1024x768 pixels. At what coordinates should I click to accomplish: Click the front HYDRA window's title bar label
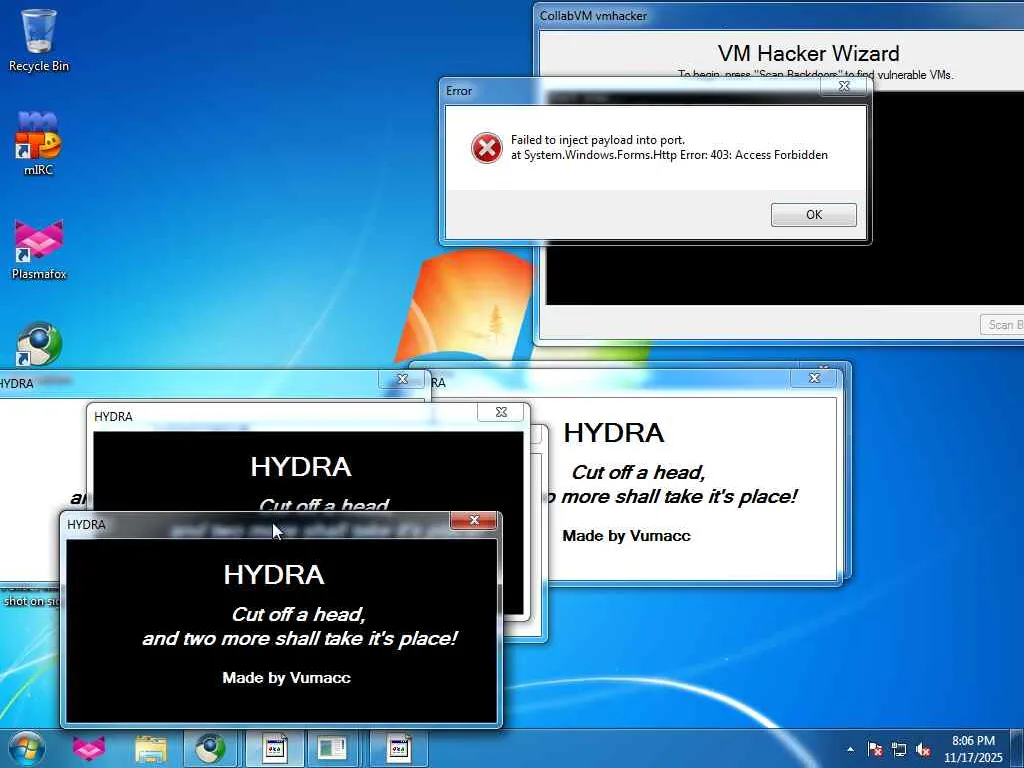coord(86,524)
